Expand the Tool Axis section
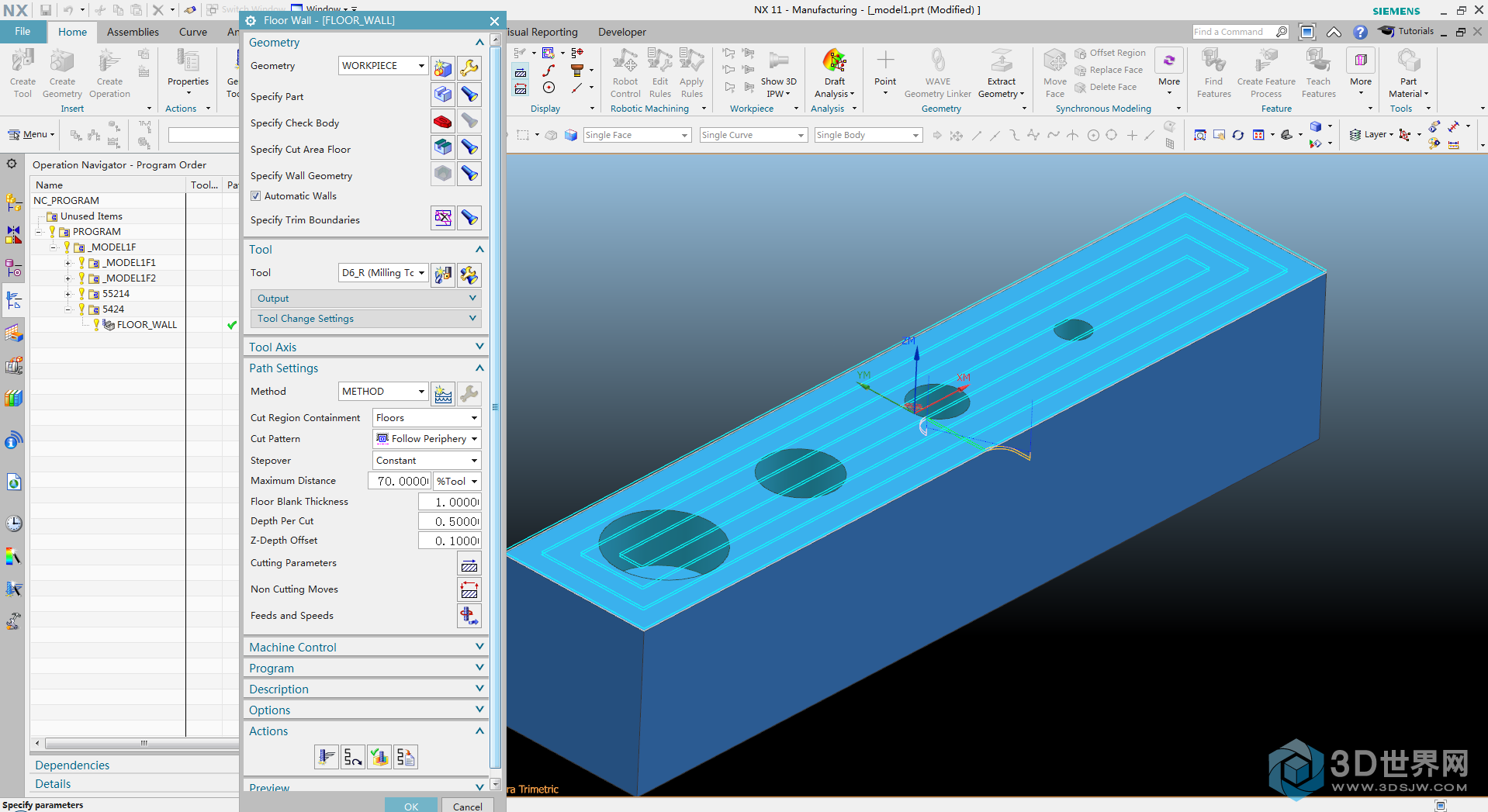 coord(365,347)
